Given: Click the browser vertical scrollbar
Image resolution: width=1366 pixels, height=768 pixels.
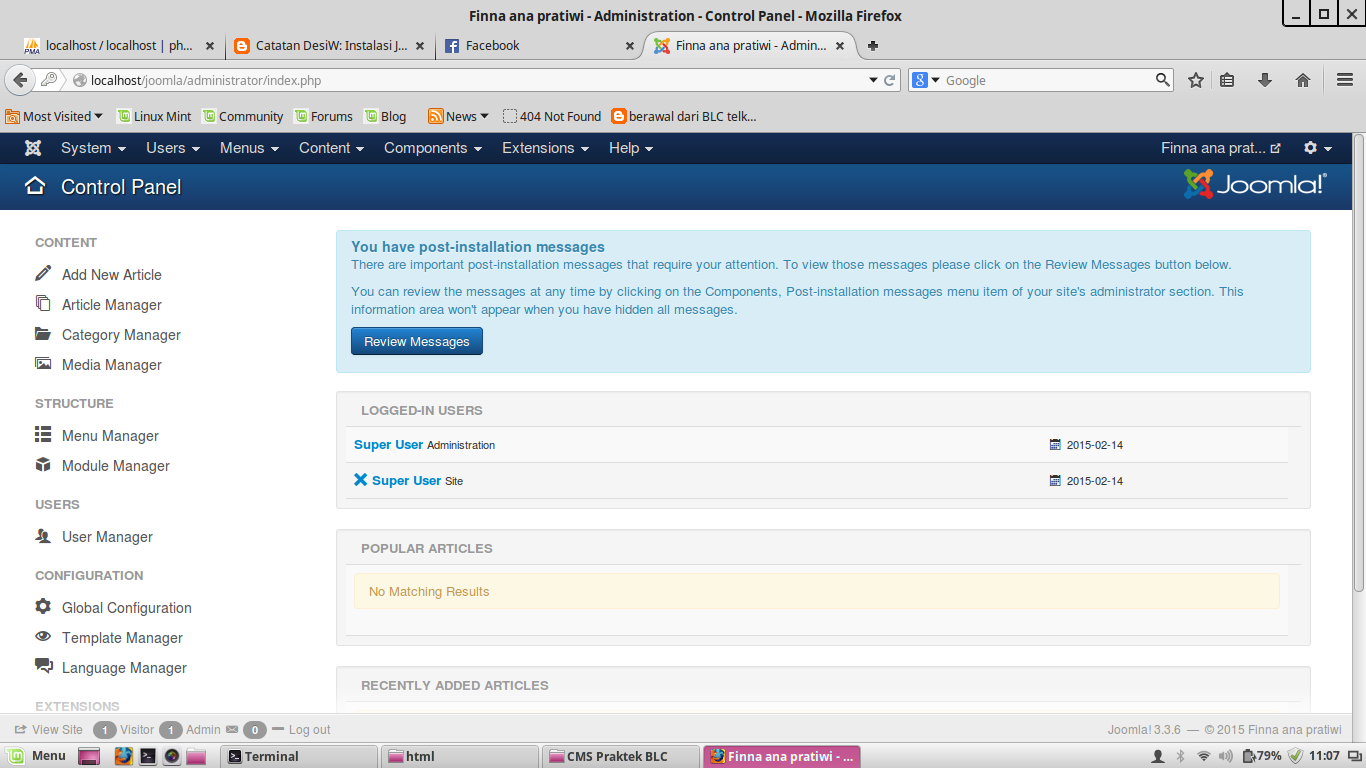Looking at the screenshot, I should 1358,360.
